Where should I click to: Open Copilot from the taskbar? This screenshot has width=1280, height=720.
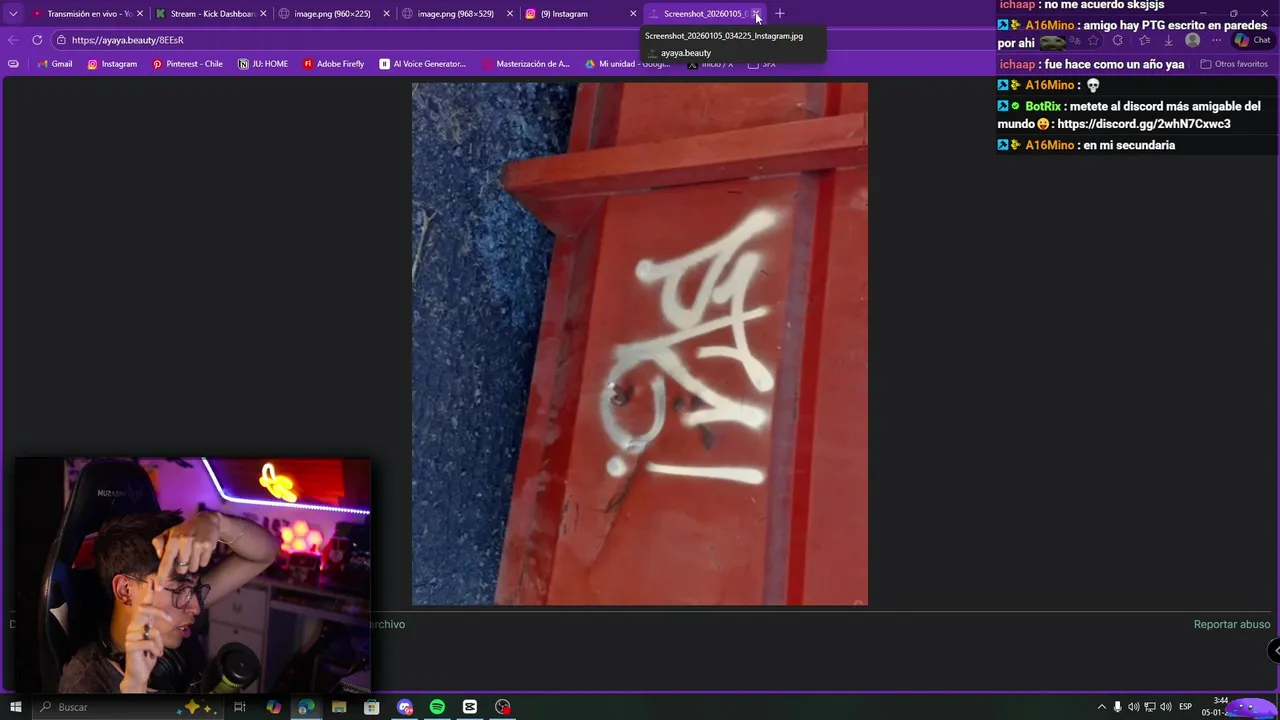pyautogui.click(x=274, y=707)
